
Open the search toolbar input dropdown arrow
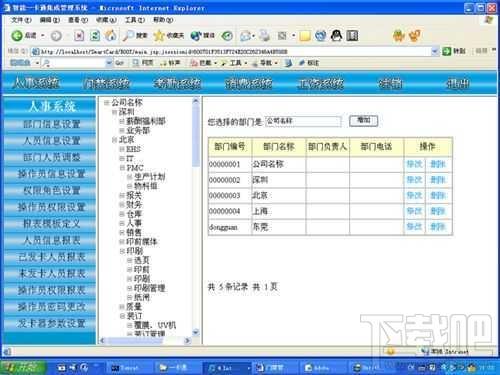[x=109, y=63]
